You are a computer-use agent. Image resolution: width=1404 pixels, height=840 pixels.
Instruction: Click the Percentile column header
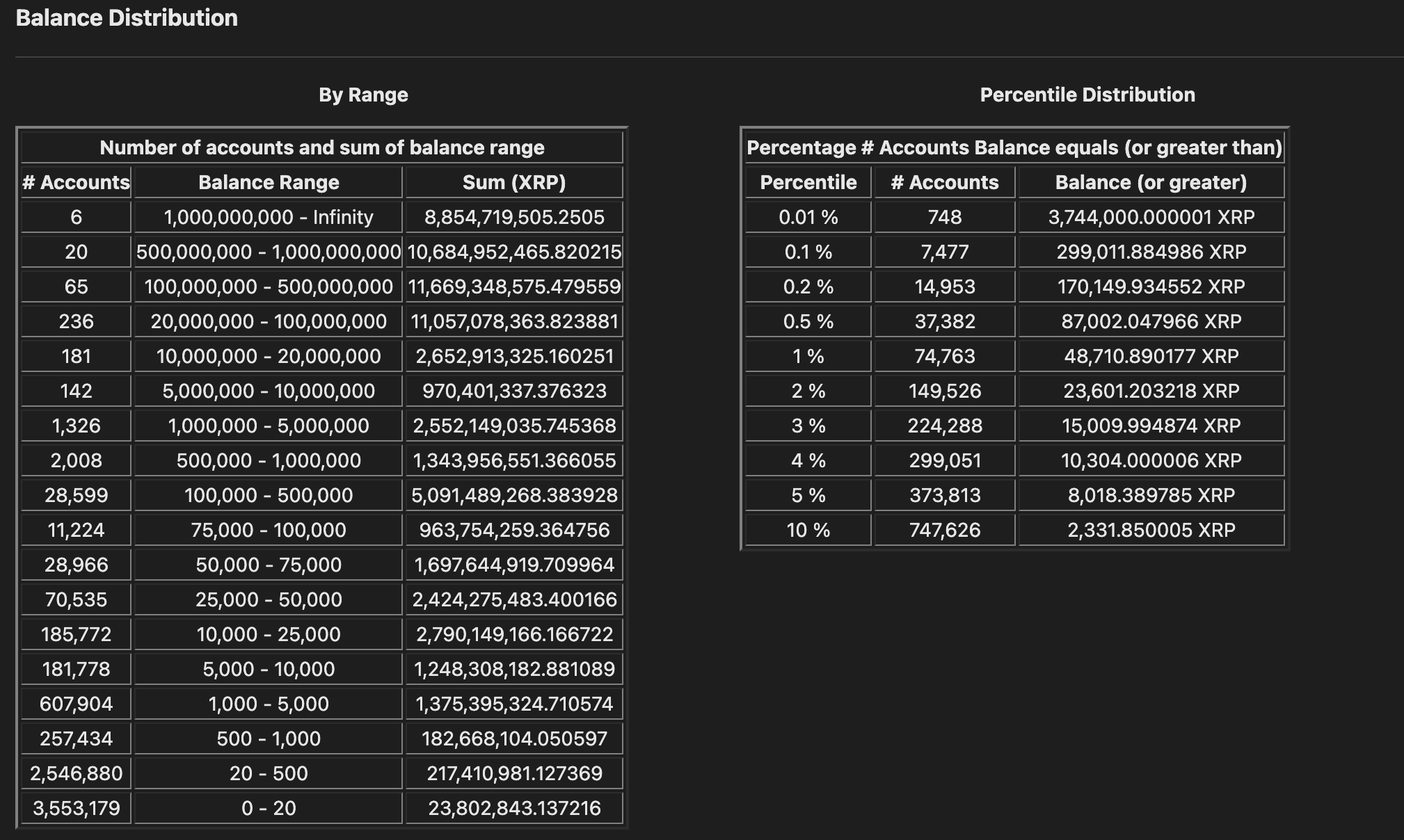(x=808, y=182)
